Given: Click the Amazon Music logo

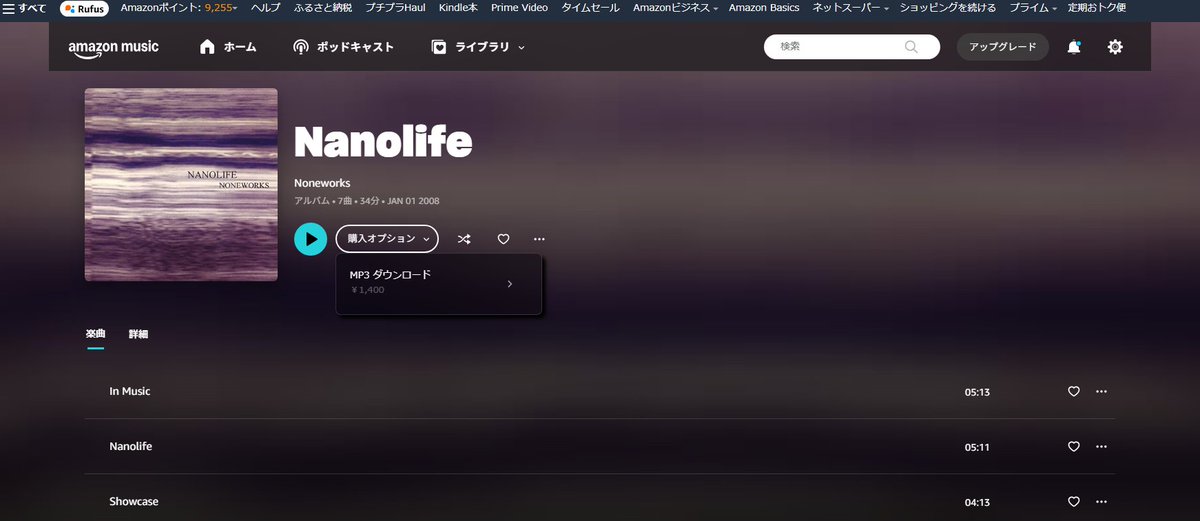Looking at the screenshot, I should 113,47.
